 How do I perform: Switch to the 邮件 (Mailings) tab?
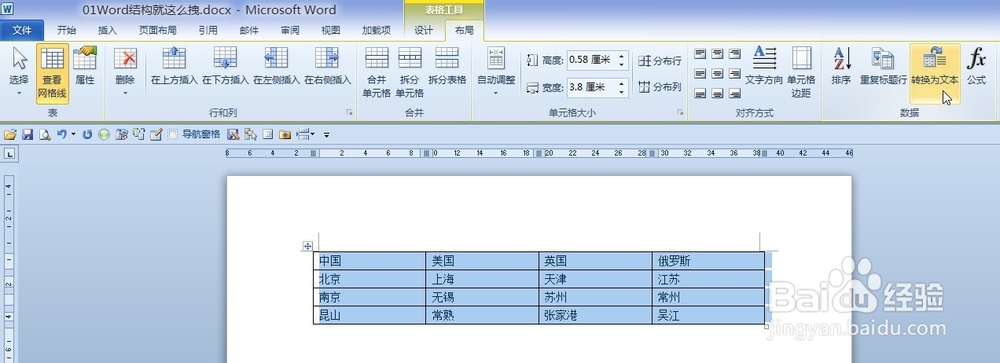point(249,30)
